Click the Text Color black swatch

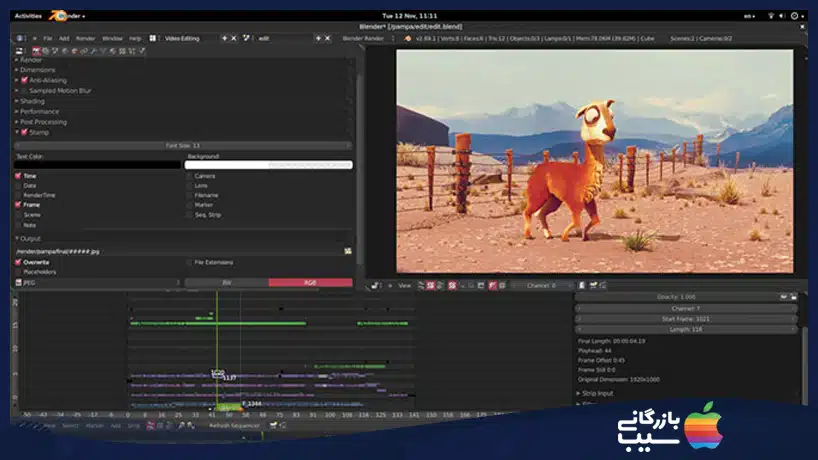(98, 165)
